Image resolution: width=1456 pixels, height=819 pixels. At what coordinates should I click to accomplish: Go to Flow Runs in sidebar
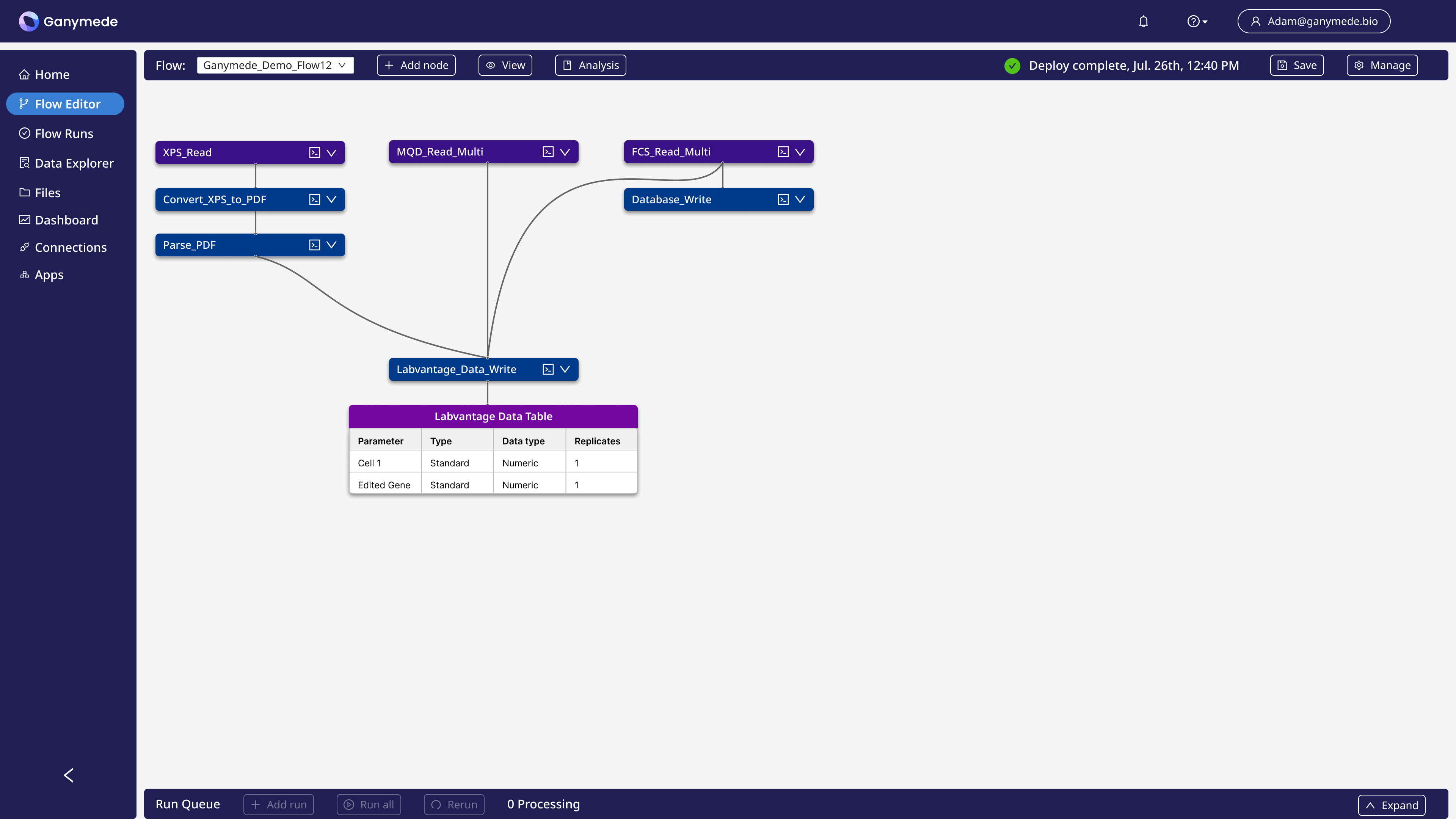64,133
